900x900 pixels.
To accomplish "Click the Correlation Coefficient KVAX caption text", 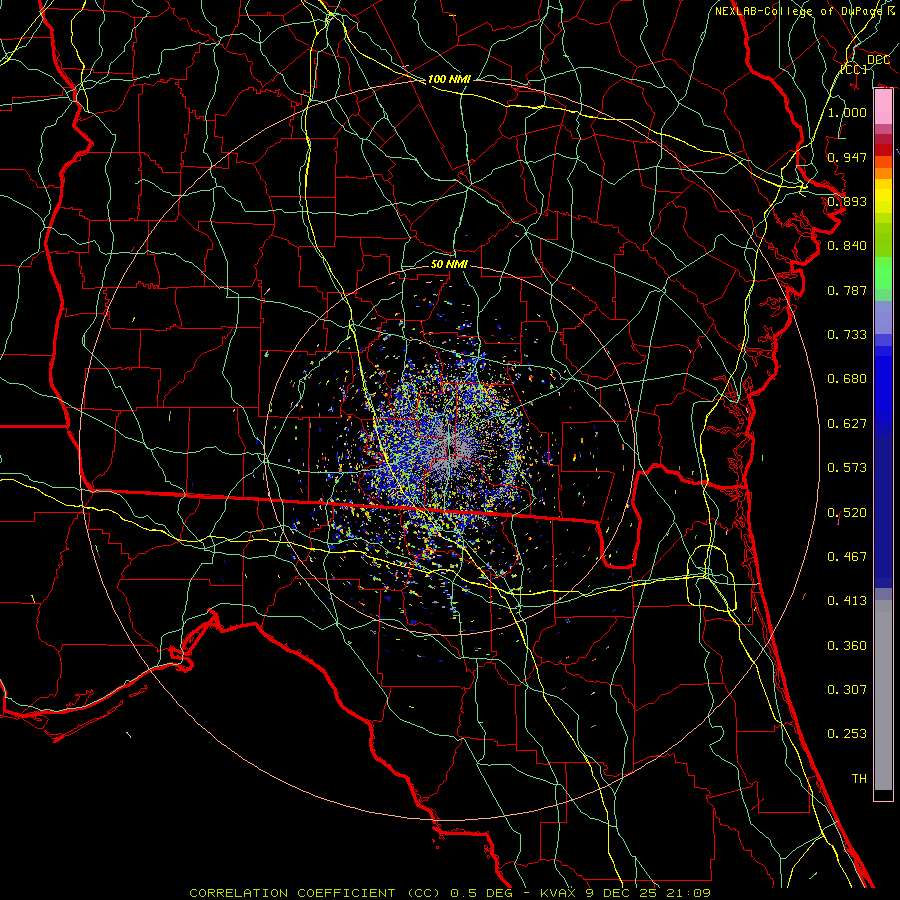I will point(449,893).
